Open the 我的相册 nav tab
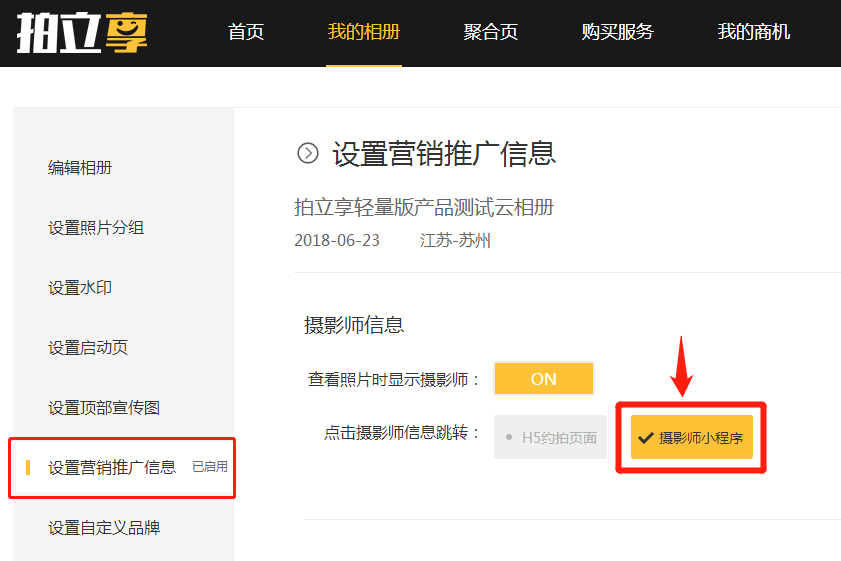841x561 pixels. tap(364, 32)
